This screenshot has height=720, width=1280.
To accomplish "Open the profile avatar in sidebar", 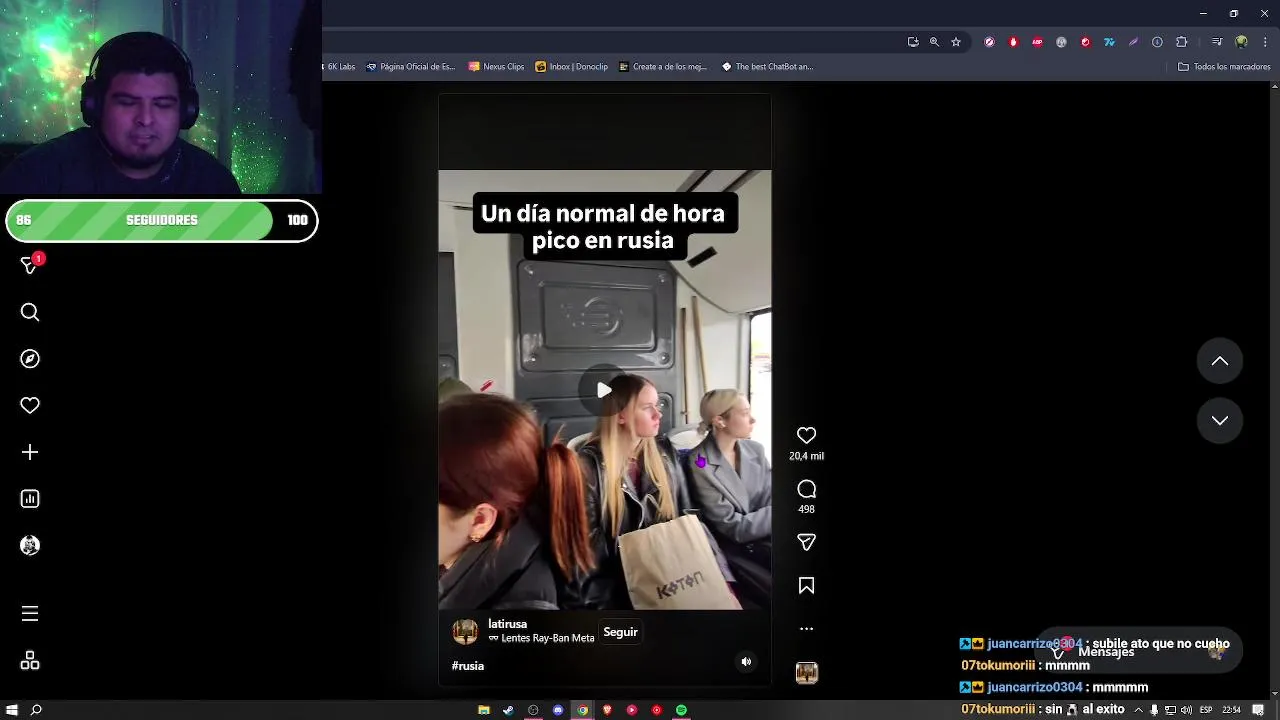I will [30, 545].
